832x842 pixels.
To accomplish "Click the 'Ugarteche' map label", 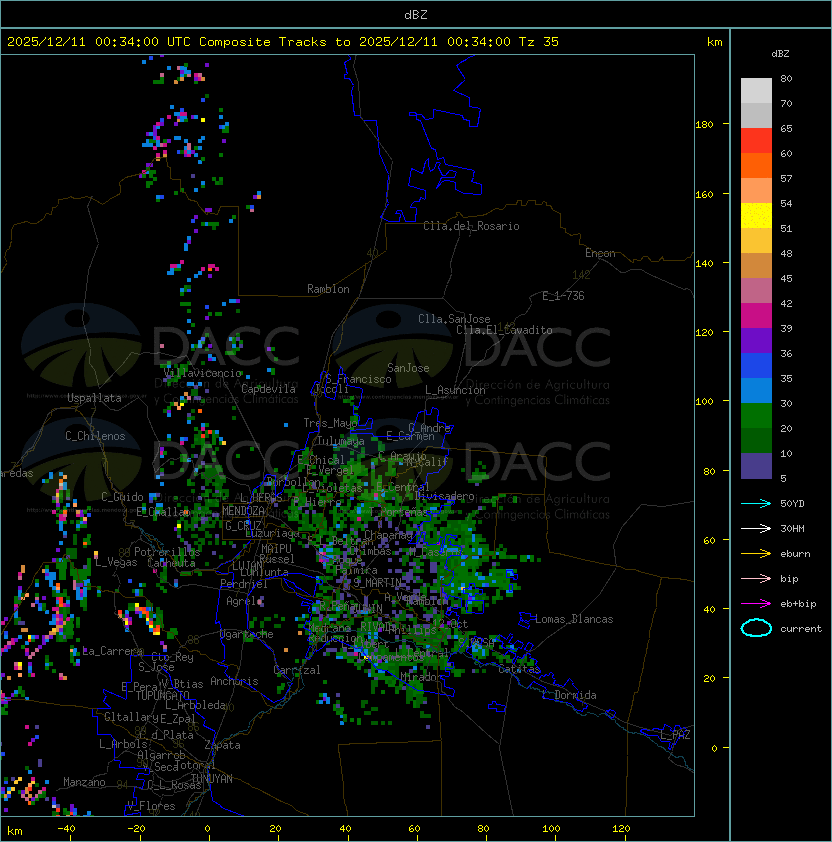I will pyautogui.click(x=247, y=634).
